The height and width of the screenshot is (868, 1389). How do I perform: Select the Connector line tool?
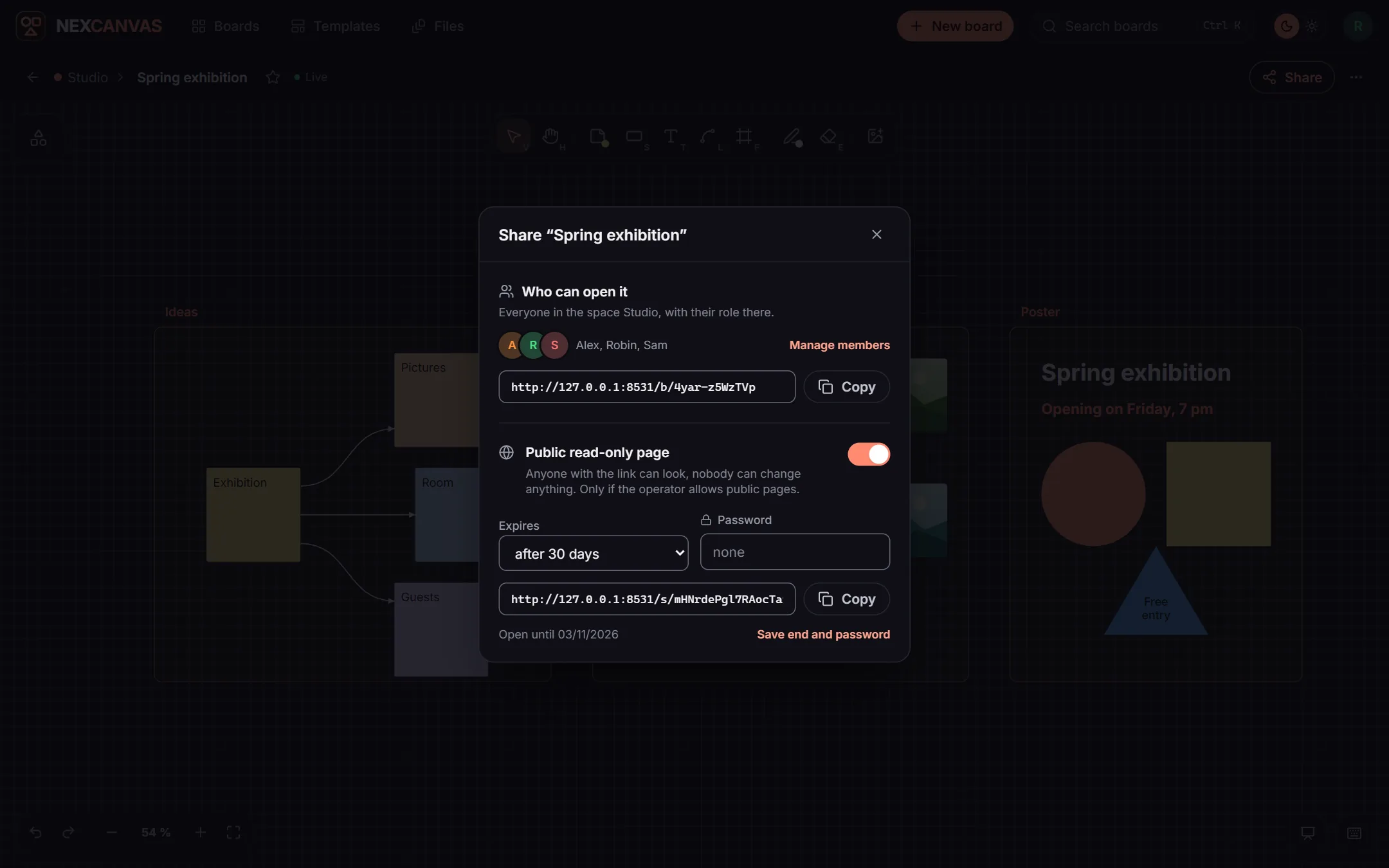pos(707,136)
